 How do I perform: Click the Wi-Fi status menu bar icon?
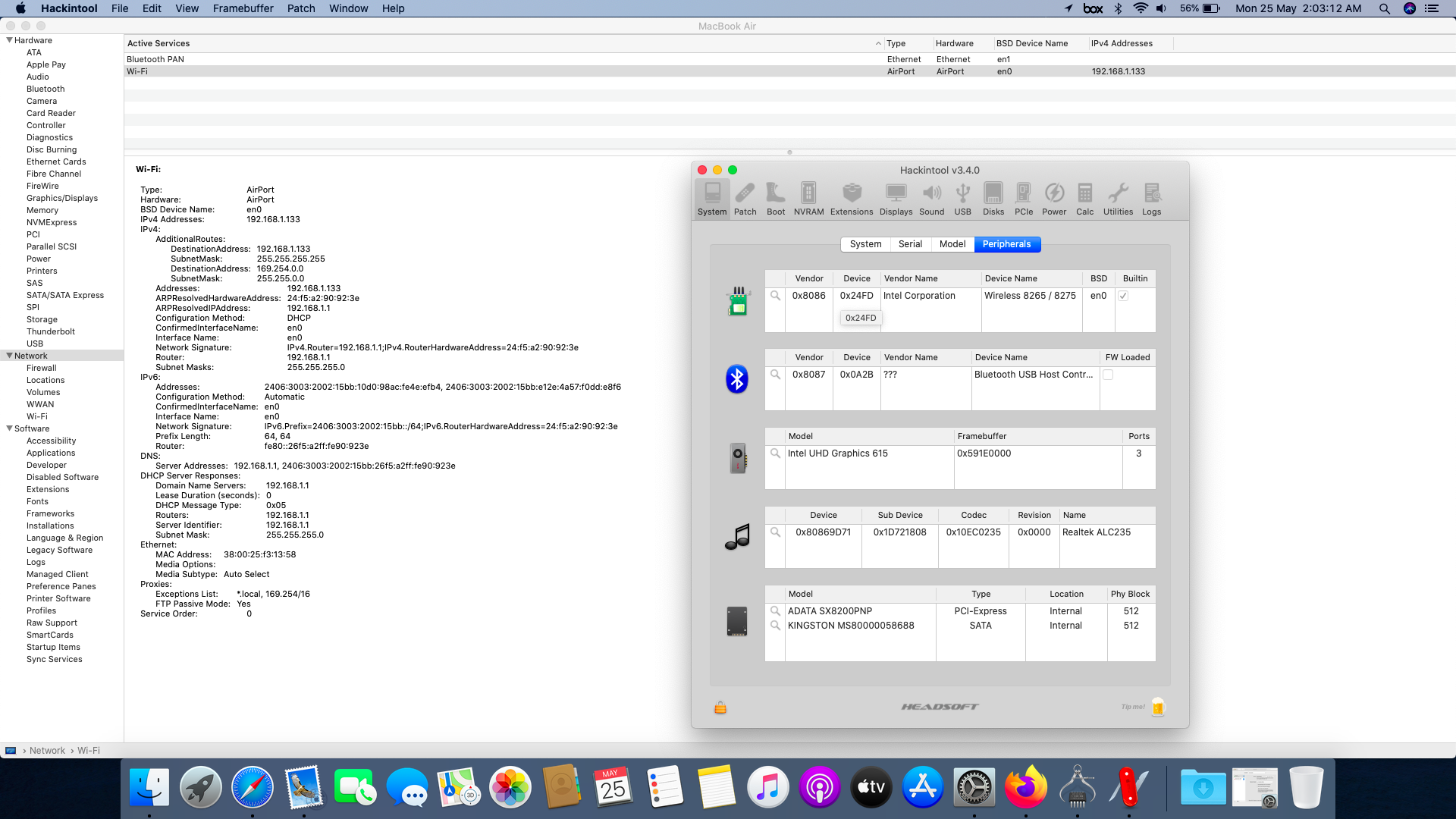click(x=1140, y=8)
